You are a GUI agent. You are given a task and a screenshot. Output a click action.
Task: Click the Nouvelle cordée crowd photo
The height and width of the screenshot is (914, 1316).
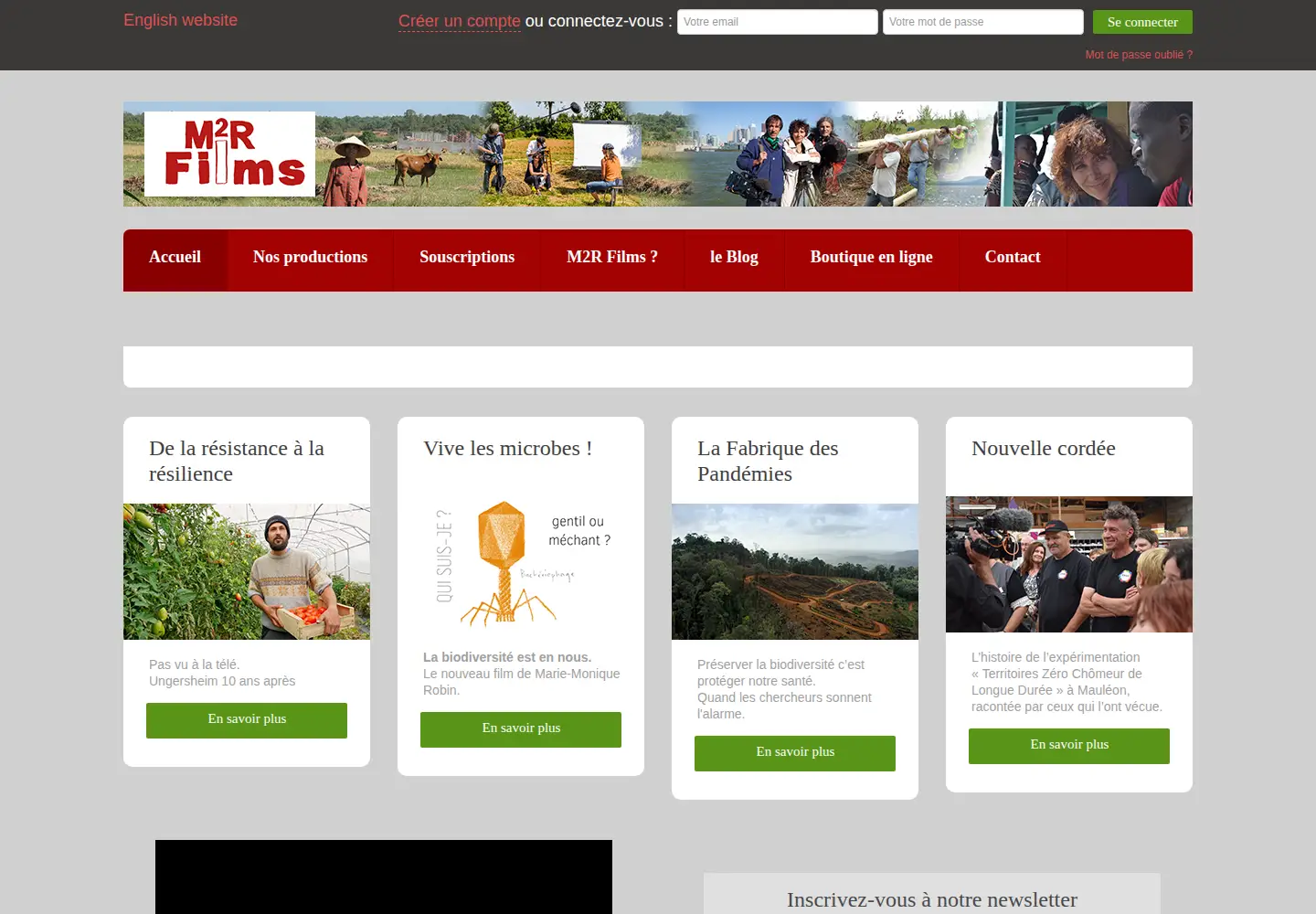(1069, 564)
